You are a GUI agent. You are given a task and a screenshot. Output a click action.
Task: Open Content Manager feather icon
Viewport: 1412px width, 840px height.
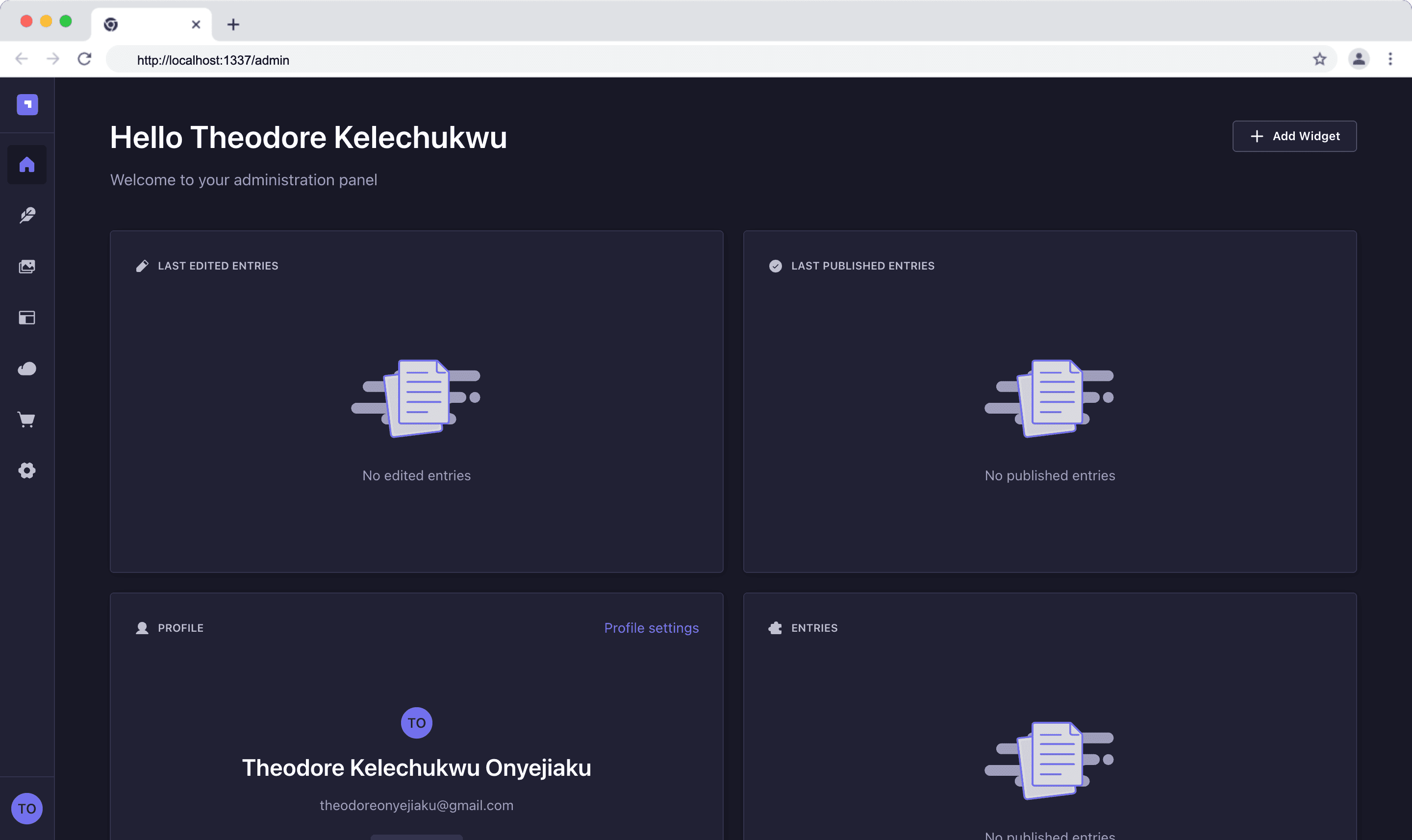(x=27, y=216)
